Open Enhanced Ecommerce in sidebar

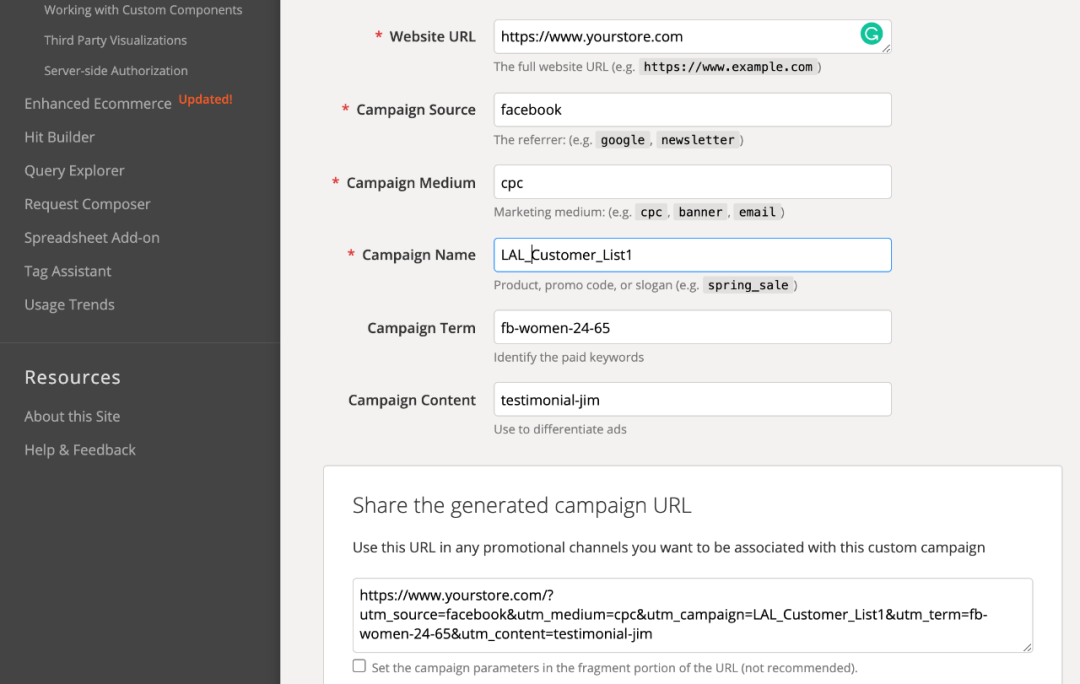pos(98,103)
